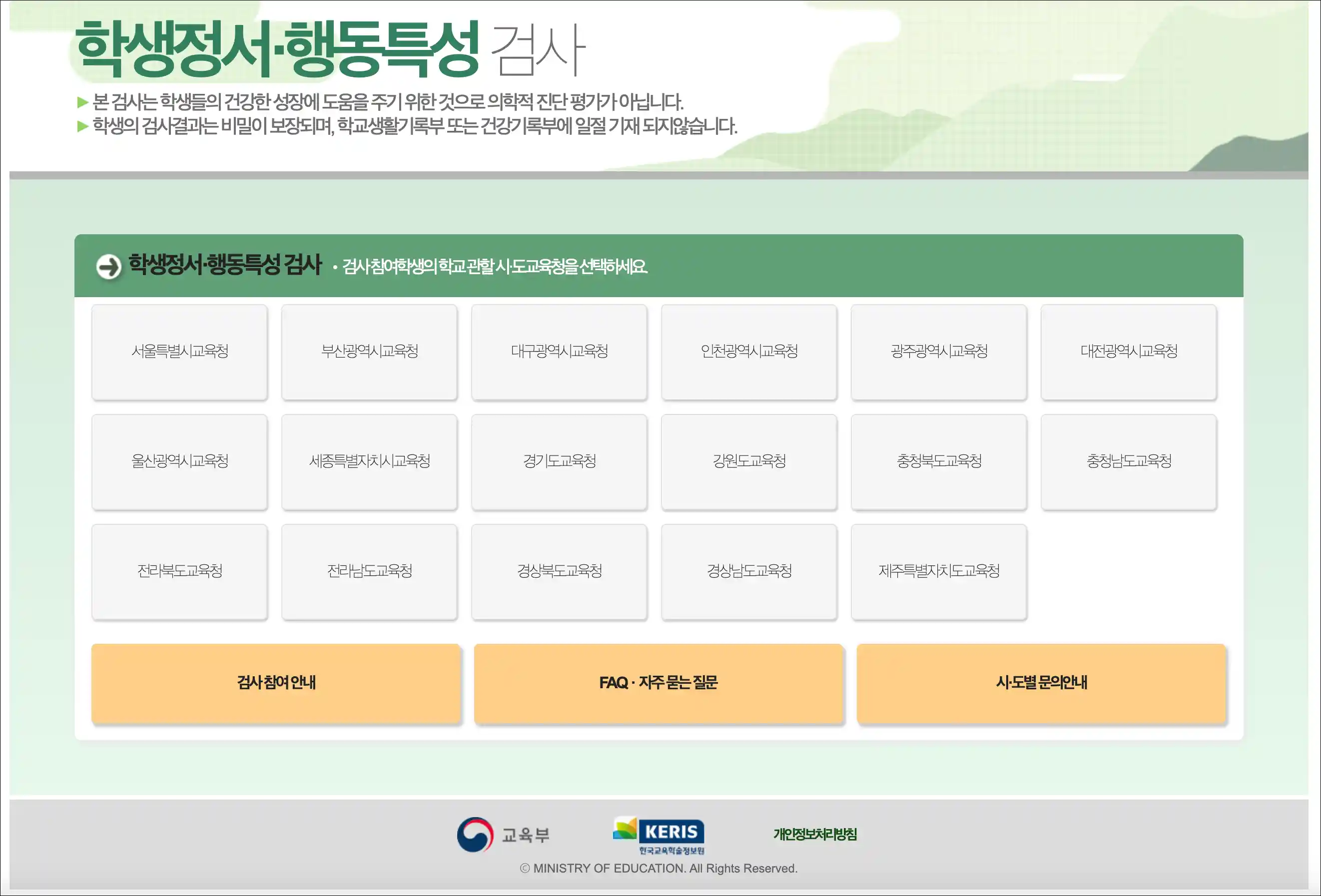The image size is (1321, 896).
Task: Open 강원도교육청
Action: tap(749, 461)
